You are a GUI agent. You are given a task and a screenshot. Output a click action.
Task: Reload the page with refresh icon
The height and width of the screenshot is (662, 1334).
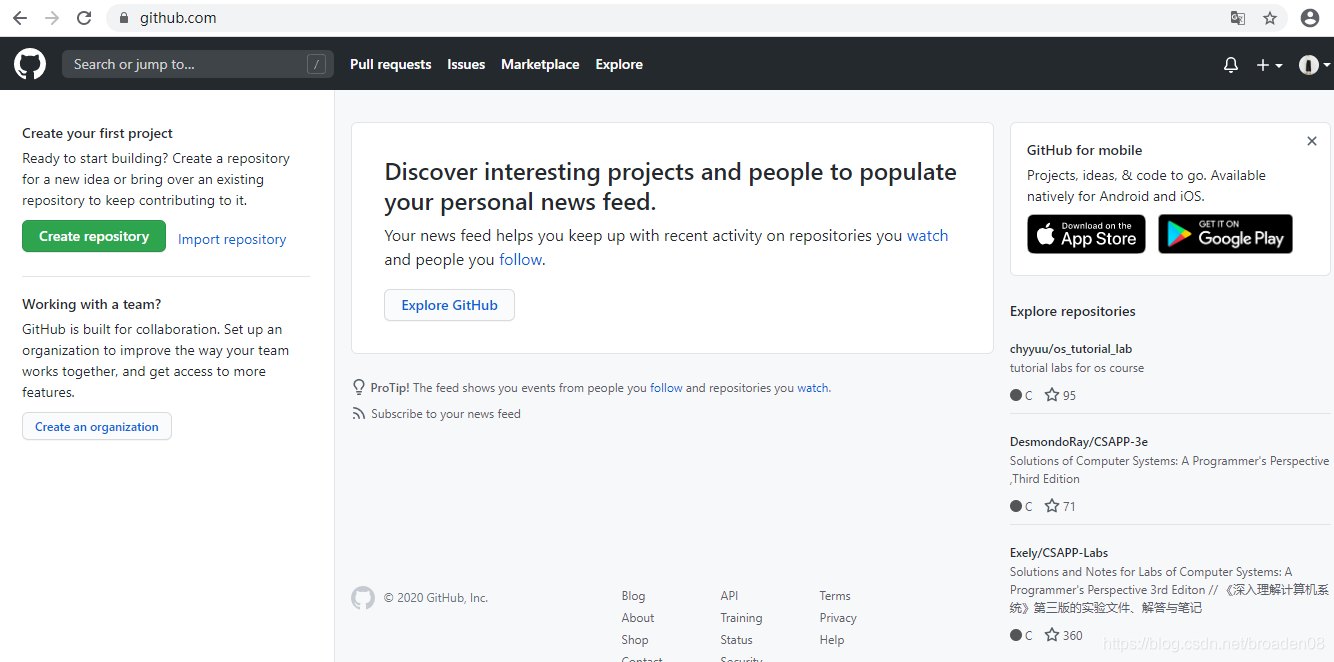coord(84,18)
